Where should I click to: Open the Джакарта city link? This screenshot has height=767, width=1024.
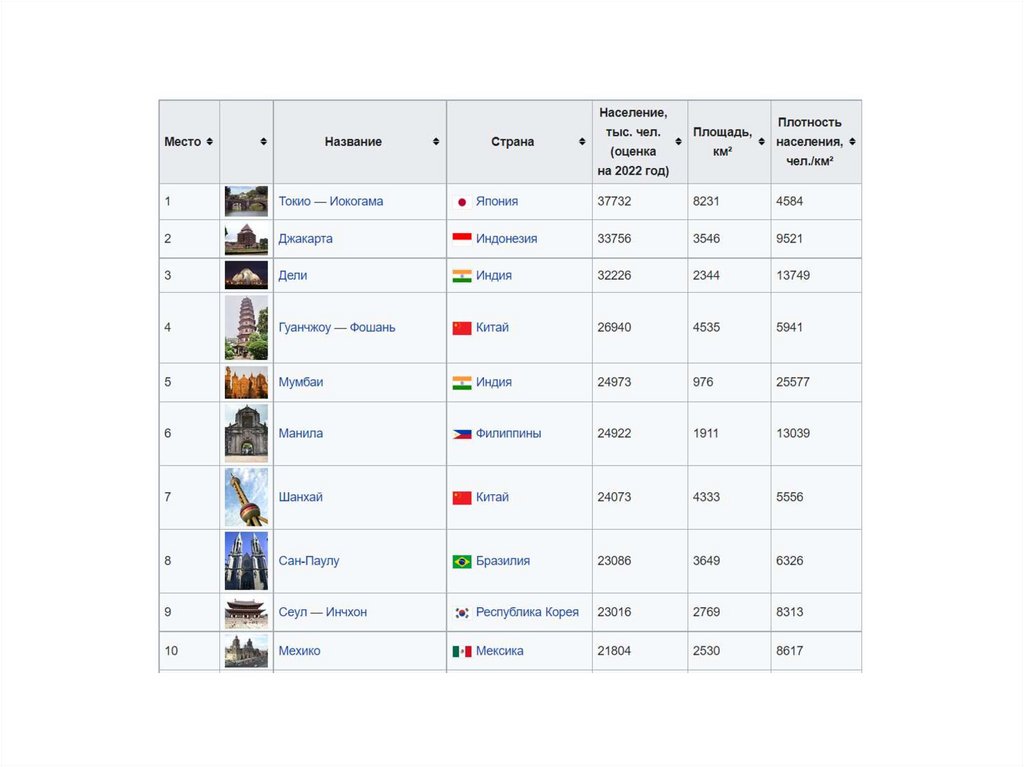click(305, 239)
